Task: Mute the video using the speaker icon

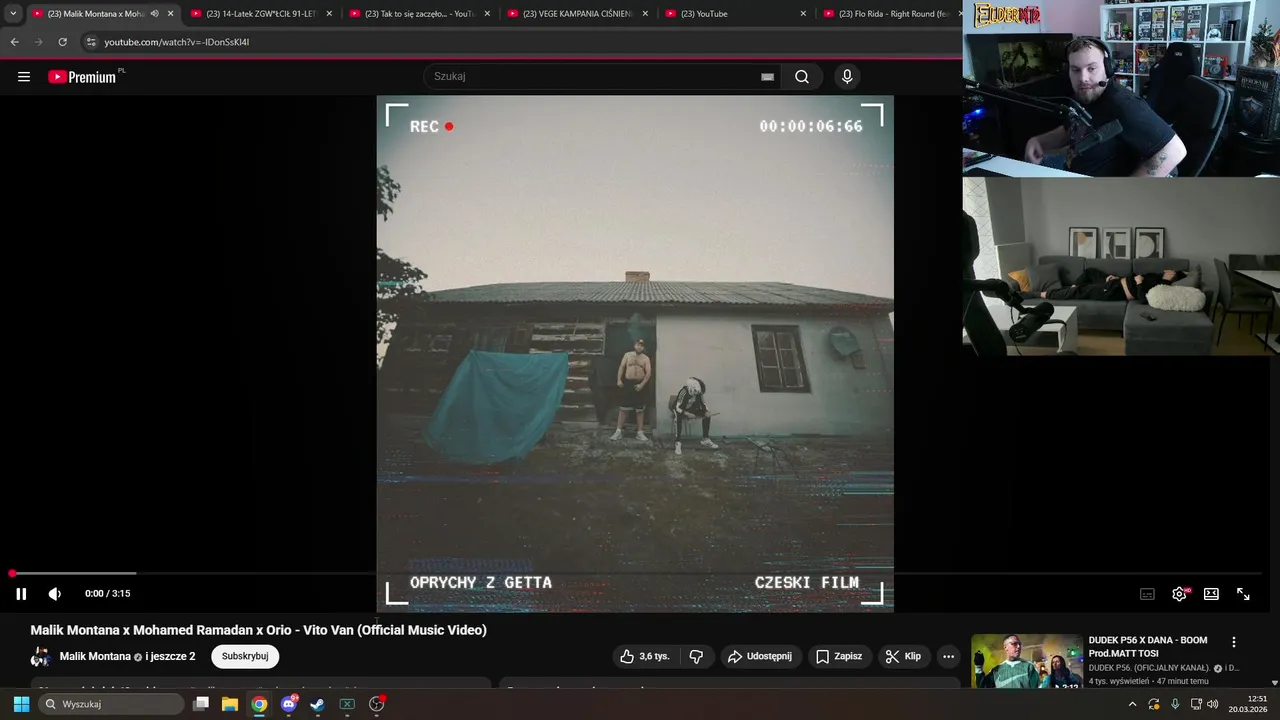Action: point(55,593)
